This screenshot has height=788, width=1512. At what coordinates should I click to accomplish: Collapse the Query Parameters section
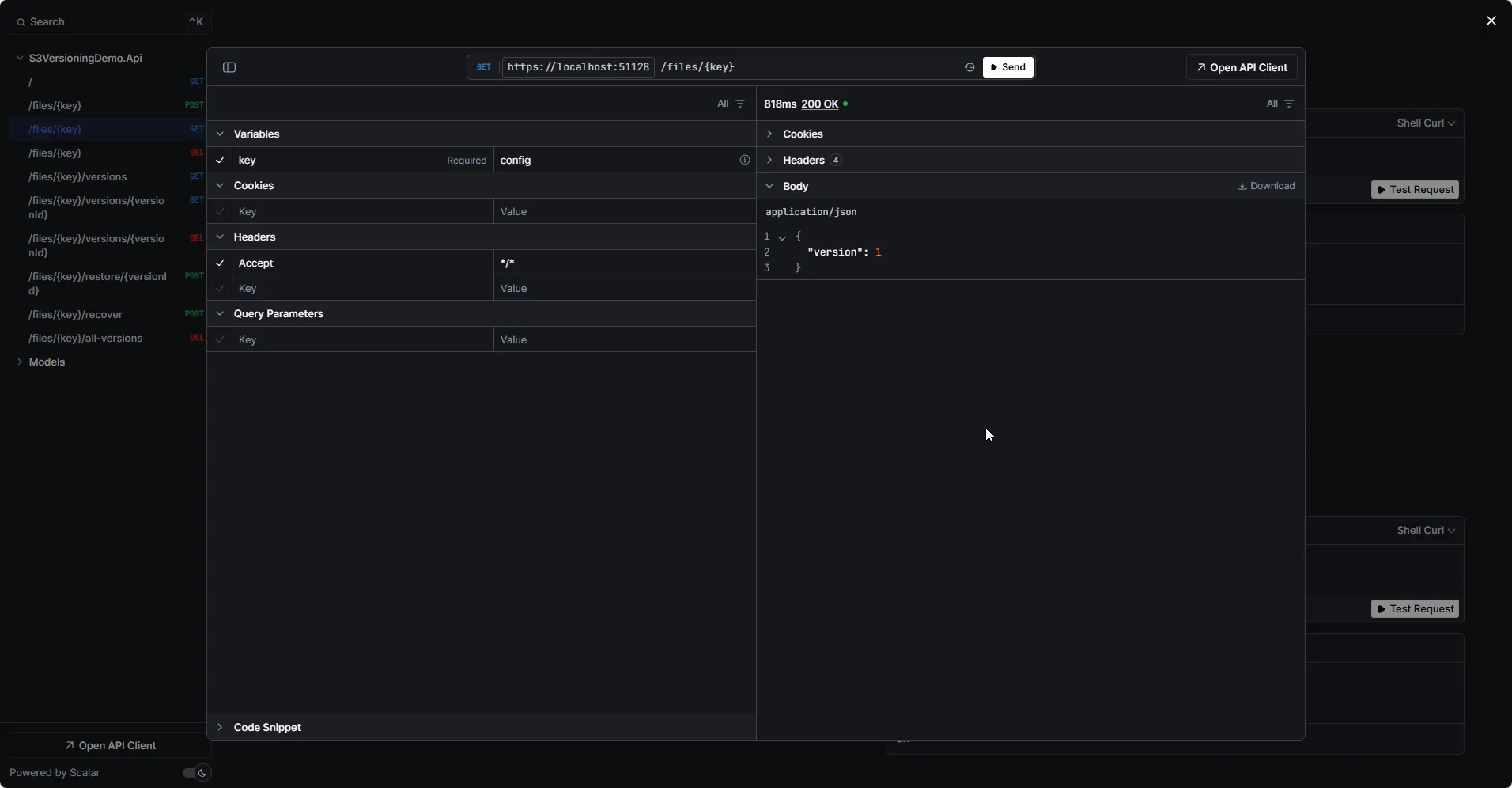point(220,313)
